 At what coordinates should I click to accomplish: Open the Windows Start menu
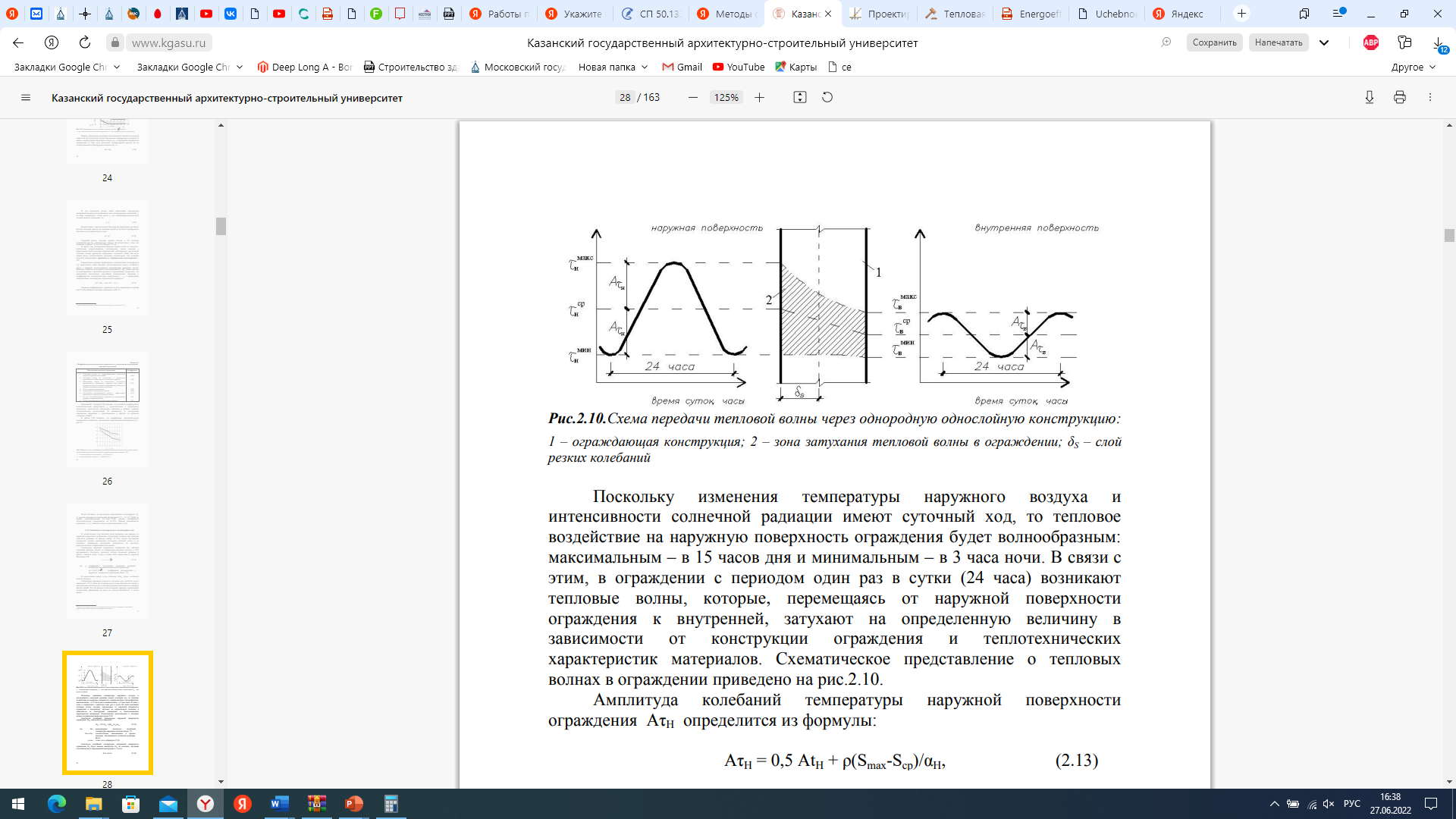click(18, 804)
